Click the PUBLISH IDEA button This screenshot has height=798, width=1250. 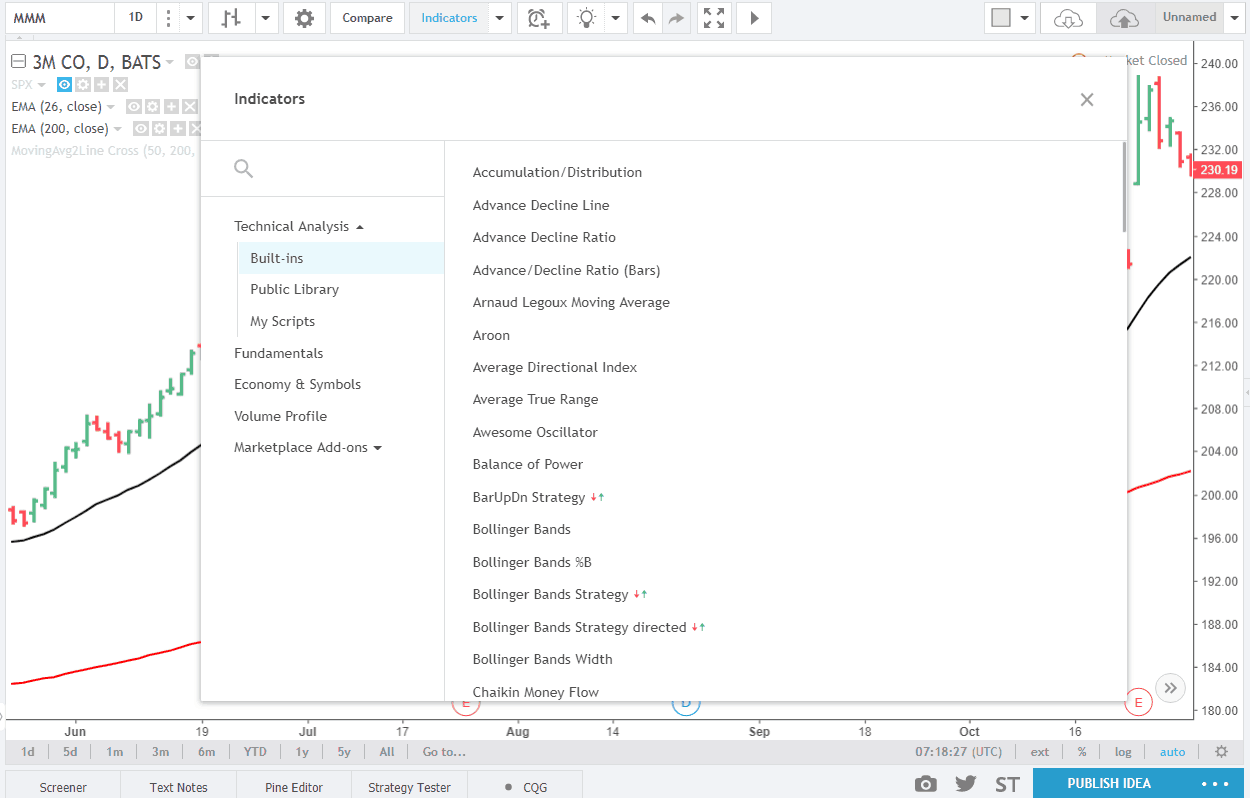pos(1109,783)
